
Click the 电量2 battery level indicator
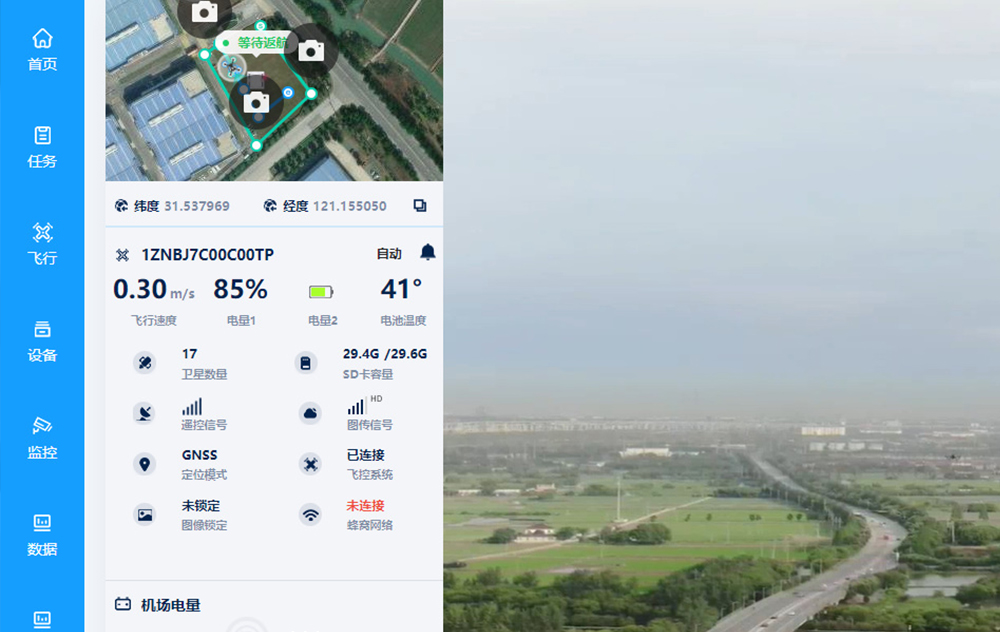pyautogui.click(x=321, y=292)
